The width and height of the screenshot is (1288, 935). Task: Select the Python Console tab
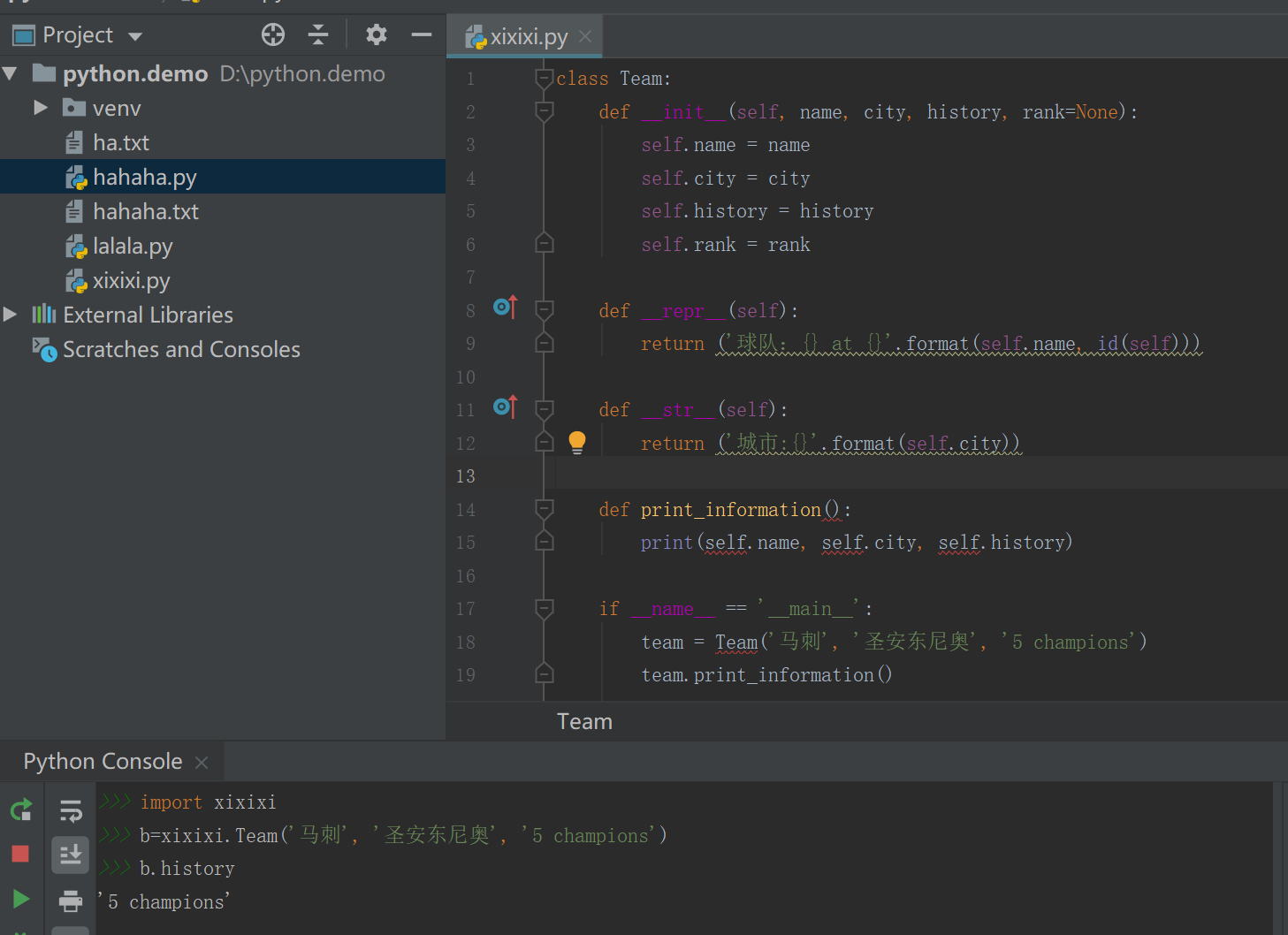[x=103, y=762]
